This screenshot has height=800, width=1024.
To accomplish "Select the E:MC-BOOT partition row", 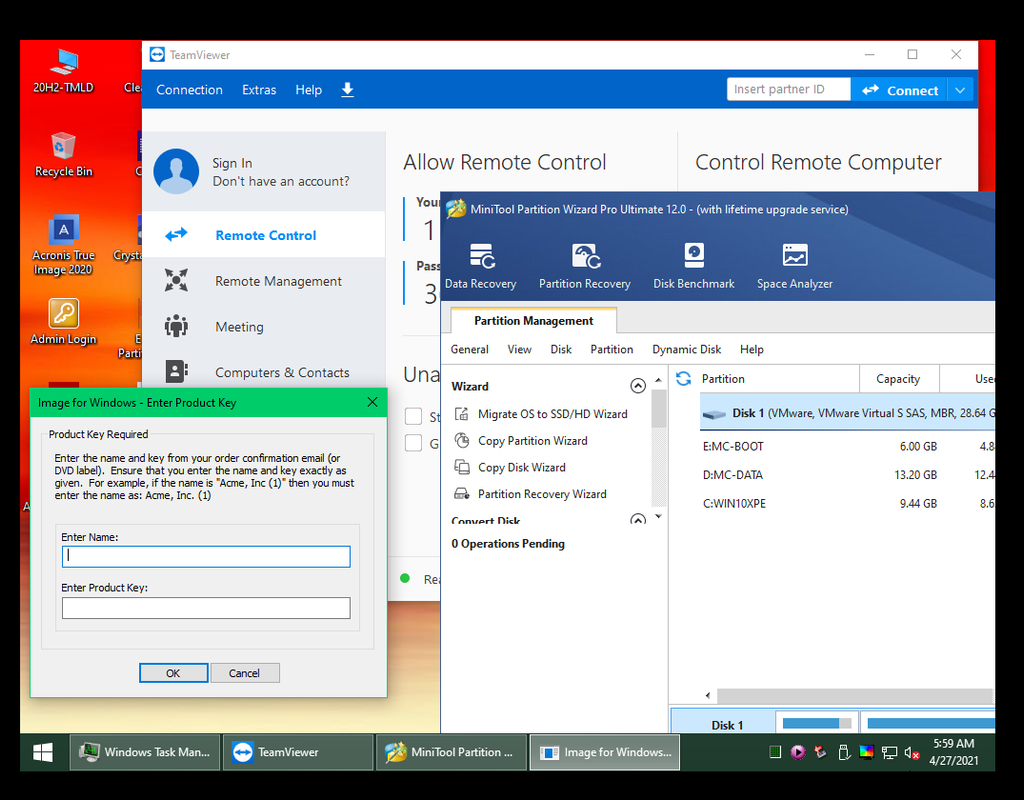I will [847, 447].
